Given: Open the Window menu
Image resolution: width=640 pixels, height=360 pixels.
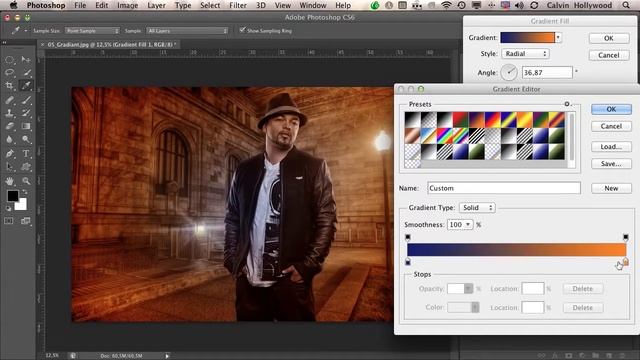Looking at the screenshot, I should 313,5.
